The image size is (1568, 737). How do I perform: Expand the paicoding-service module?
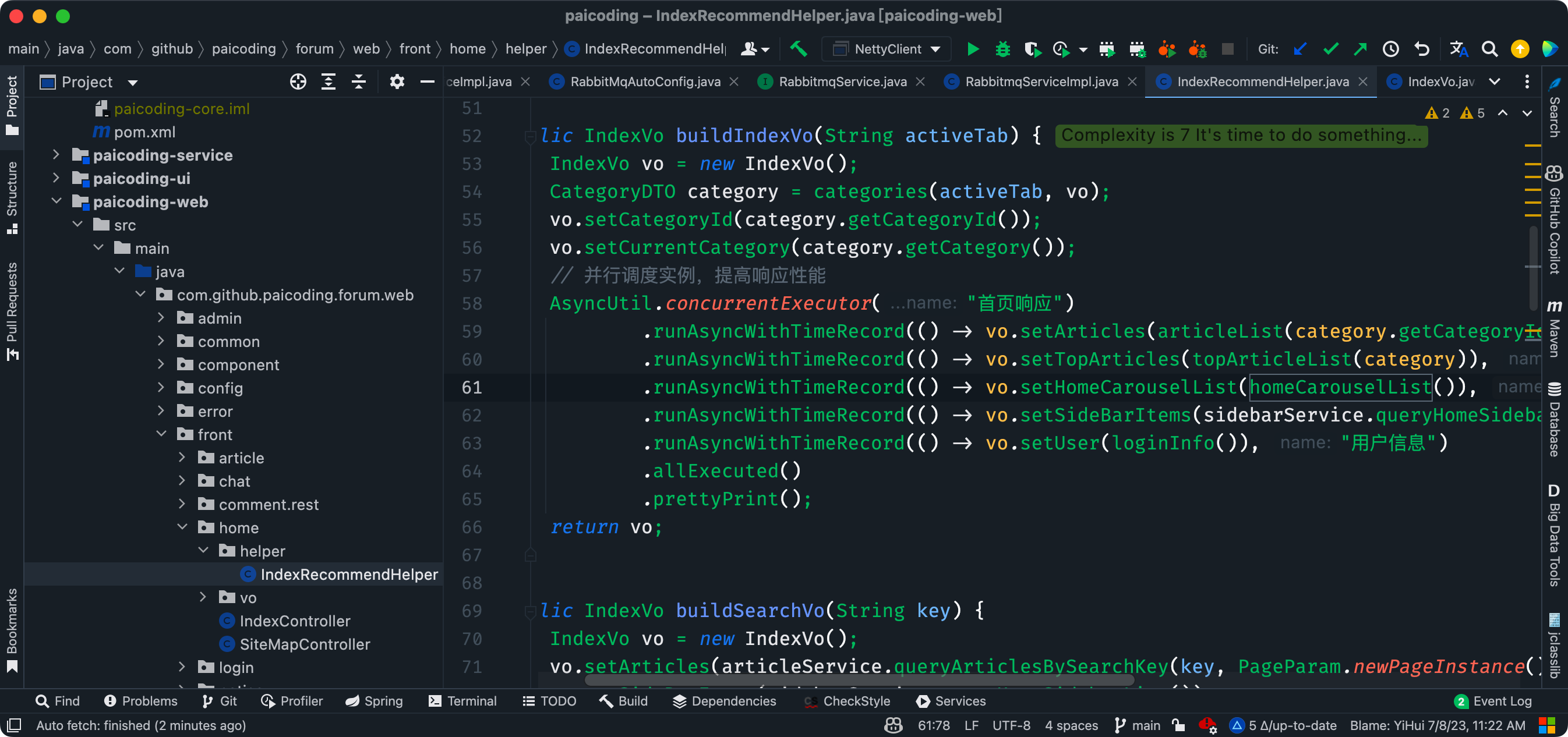point(56,155)
